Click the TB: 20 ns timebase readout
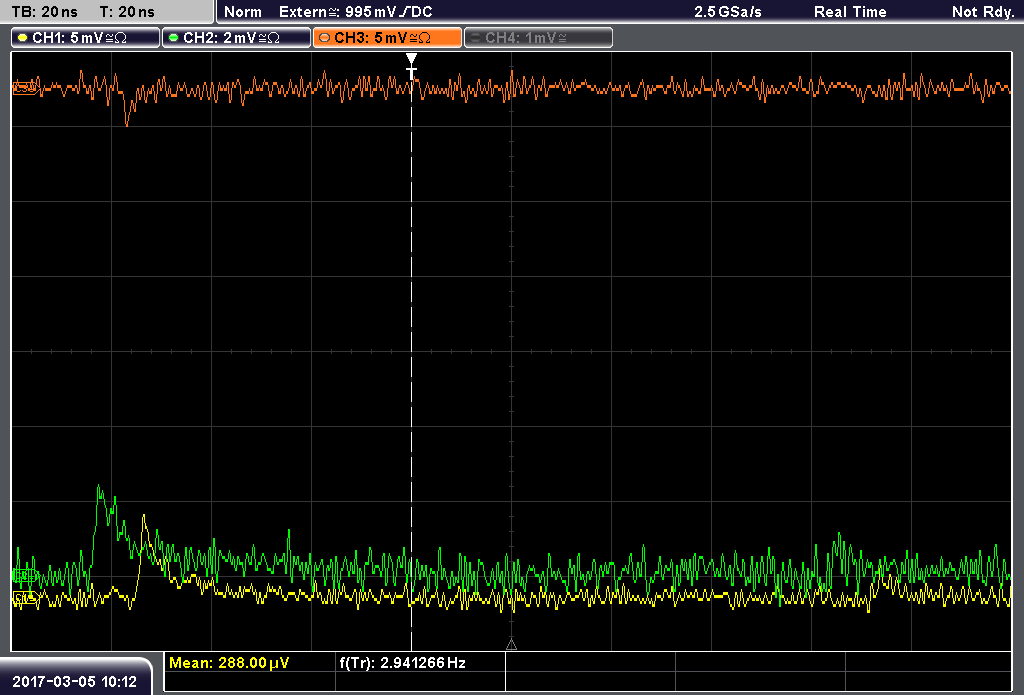 [44, 12]
